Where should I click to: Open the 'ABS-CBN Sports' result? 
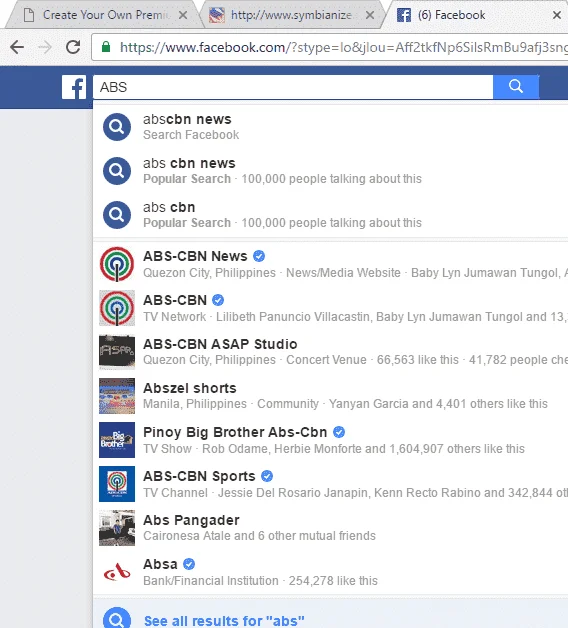pos(330,484)
